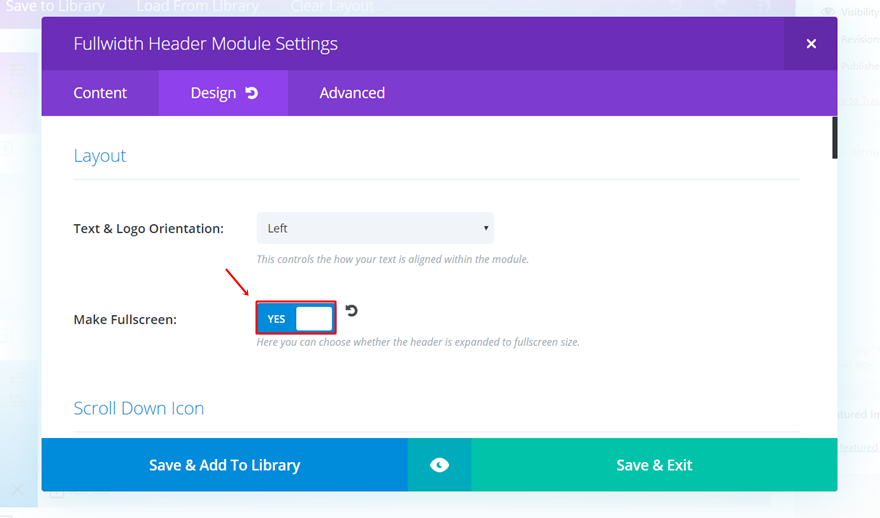Viewport: 880px width, 518px height.
Task: Click Save to Library in the background
Action: pyautogui.click(x=56, y=7)
